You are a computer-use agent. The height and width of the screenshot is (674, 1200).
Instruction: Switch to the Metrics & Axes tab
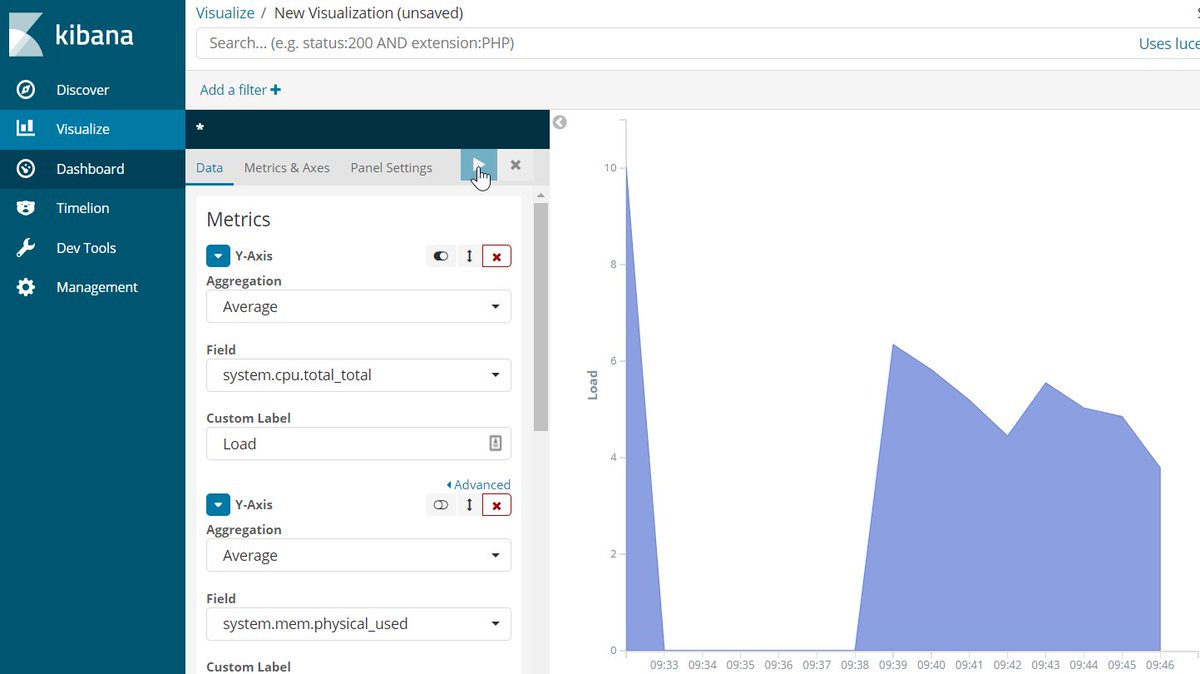(287, 168)
